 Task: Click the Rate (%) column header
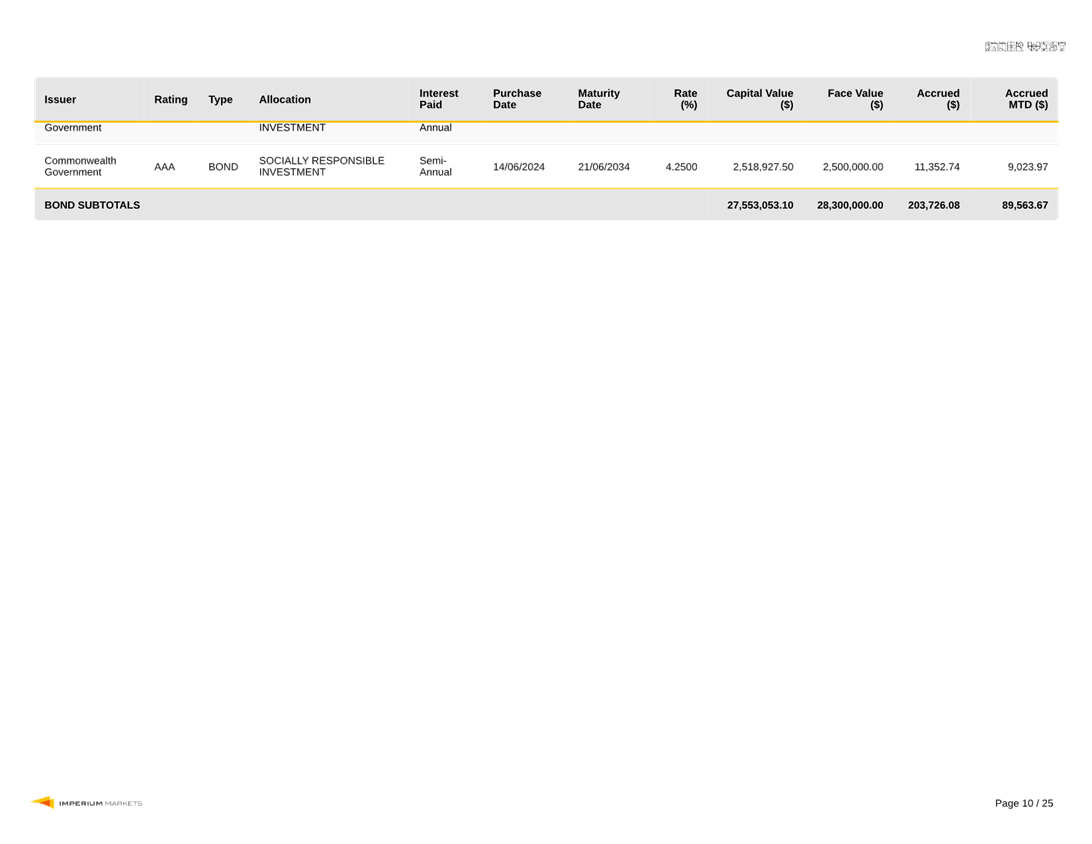point(686,99)
